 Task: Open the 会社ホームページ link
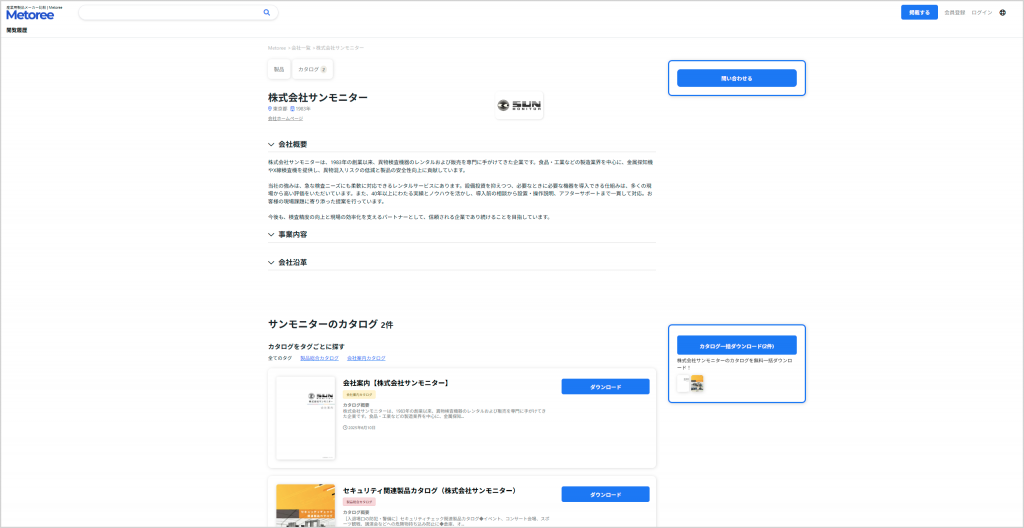point(285,118)
